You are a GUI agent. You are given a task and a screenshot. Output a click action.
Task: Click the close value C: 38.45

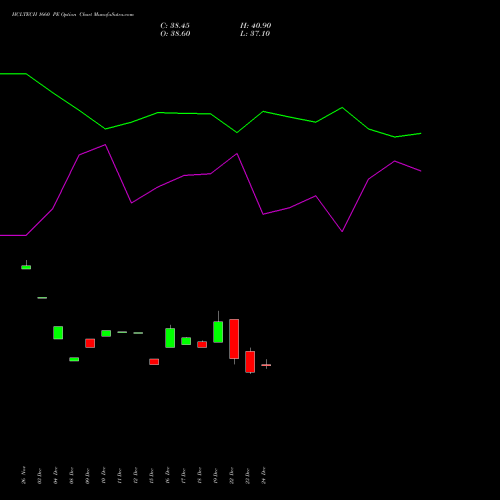tap(175, 26)
